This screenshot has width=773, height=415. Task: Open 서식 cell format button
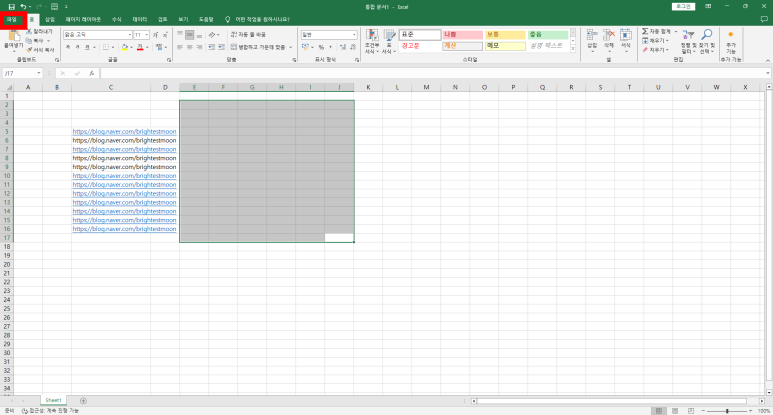626,41
